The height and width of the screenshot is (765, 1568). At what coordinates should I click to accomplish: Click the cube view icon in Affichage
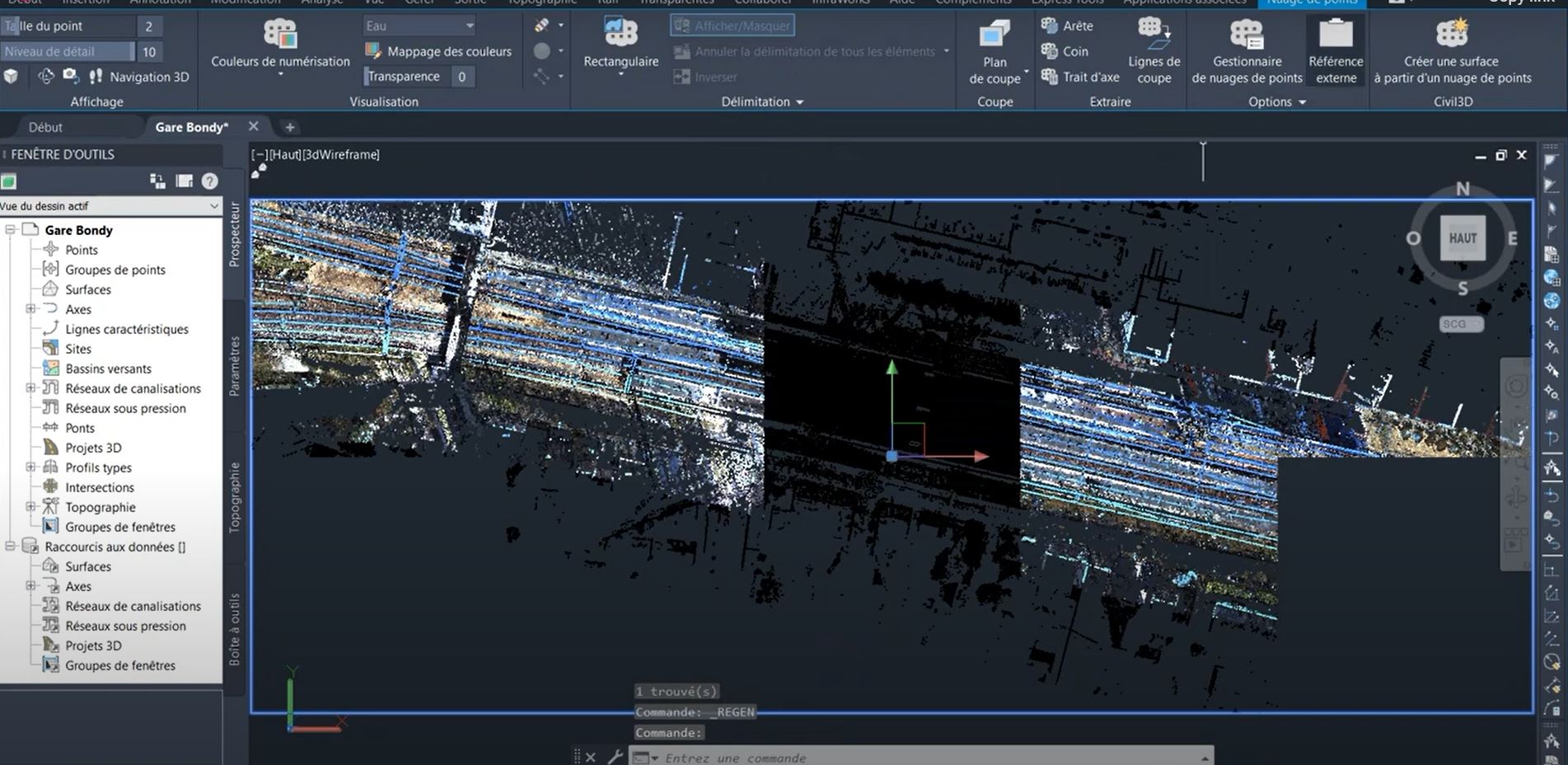point(11,76)
